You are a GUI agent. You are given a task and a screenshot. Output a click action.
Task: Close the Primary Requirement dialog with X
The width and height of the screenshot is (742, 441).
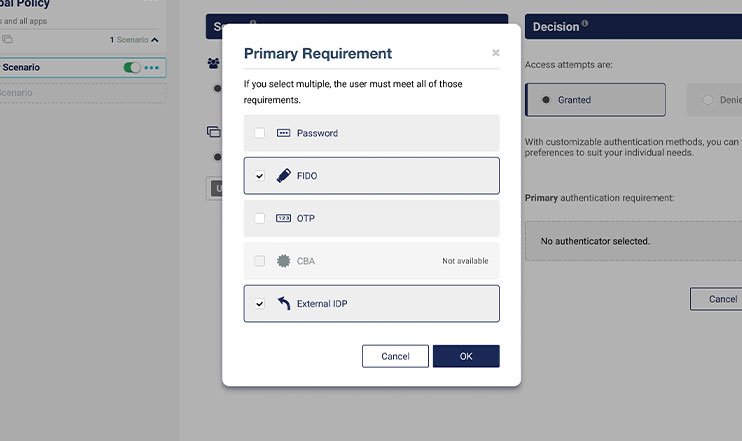coord(496,53)
